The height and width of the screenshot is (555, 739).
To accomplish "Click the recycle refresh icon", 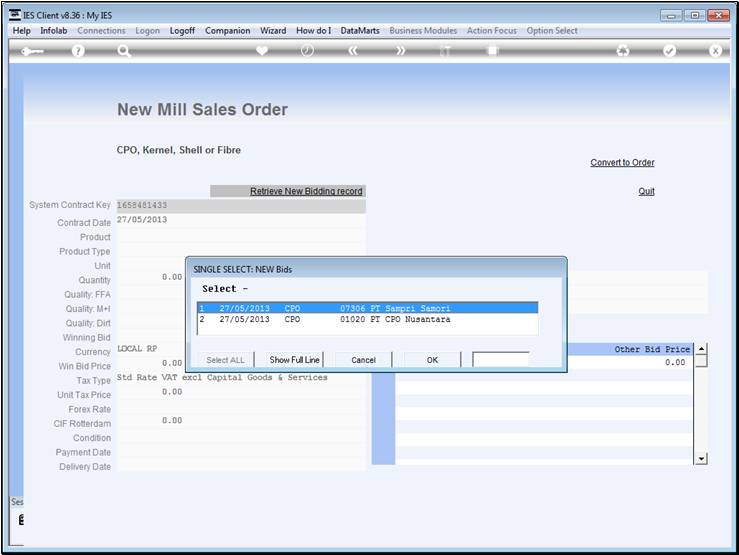I will [623, 51].
